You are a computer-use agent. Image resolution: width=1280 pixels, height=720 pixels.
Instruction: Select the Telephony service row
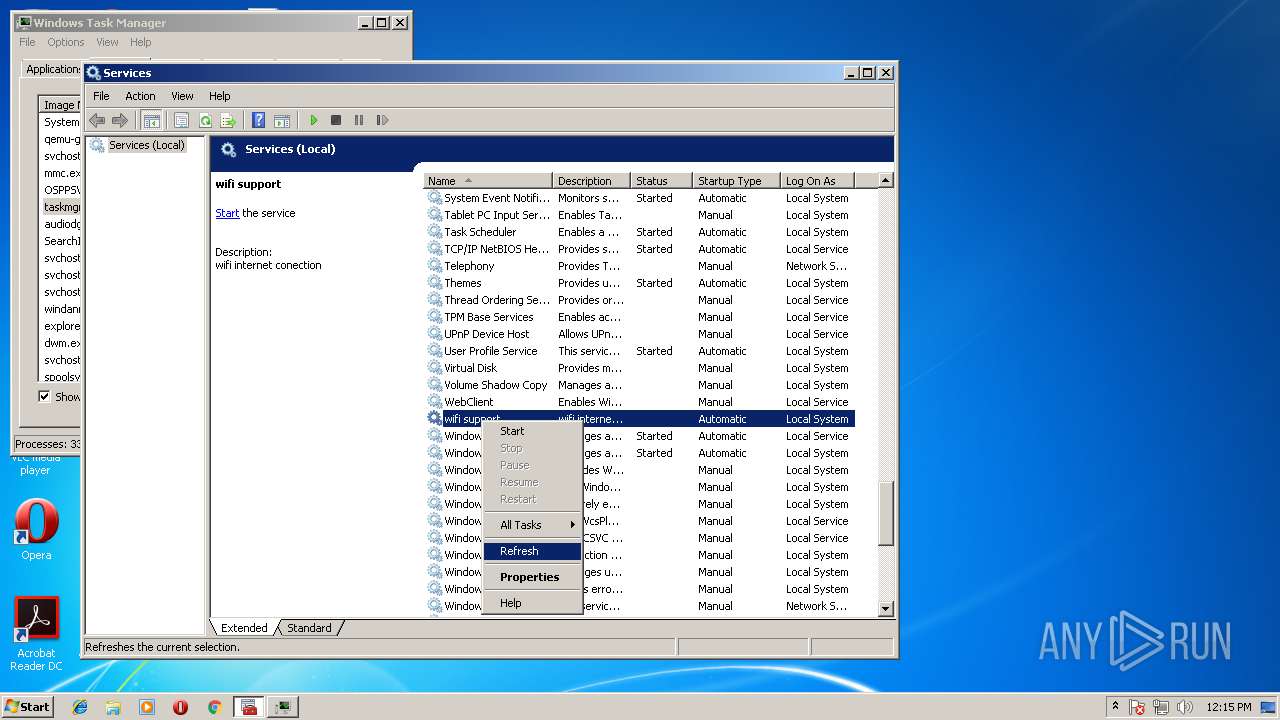(640, 266)
